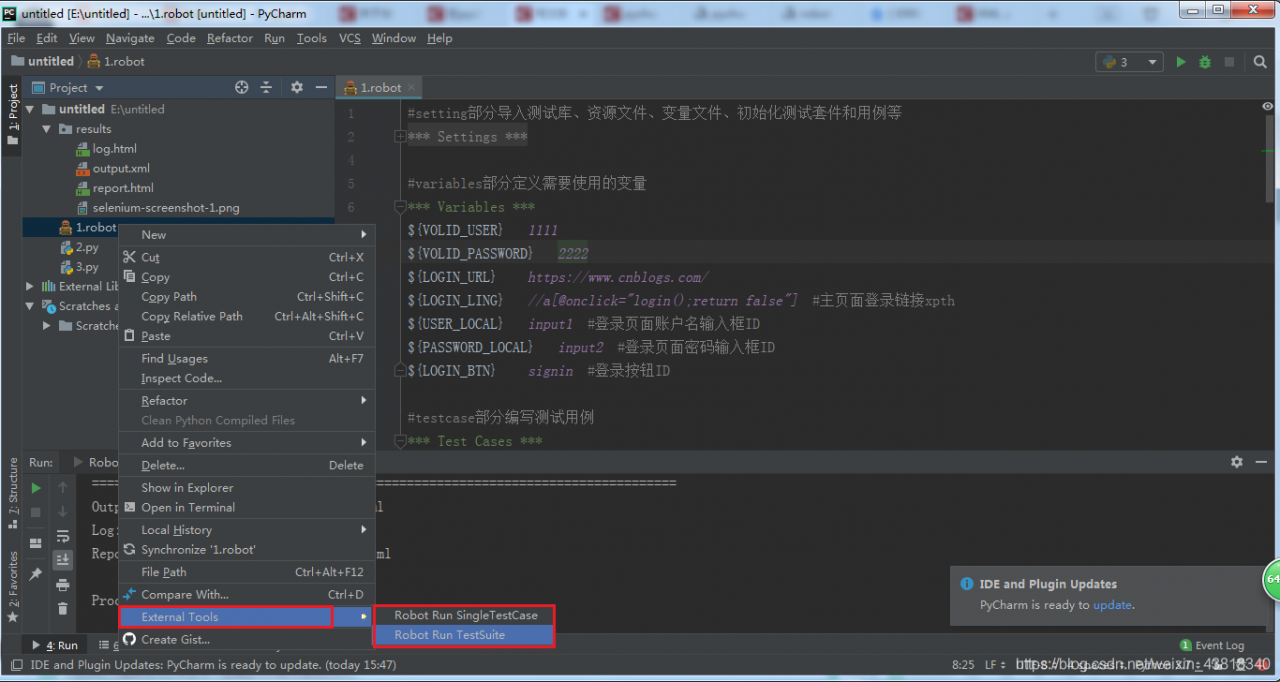Click down the stack trace arrow
1280x682 pixels.
[63, 512]
